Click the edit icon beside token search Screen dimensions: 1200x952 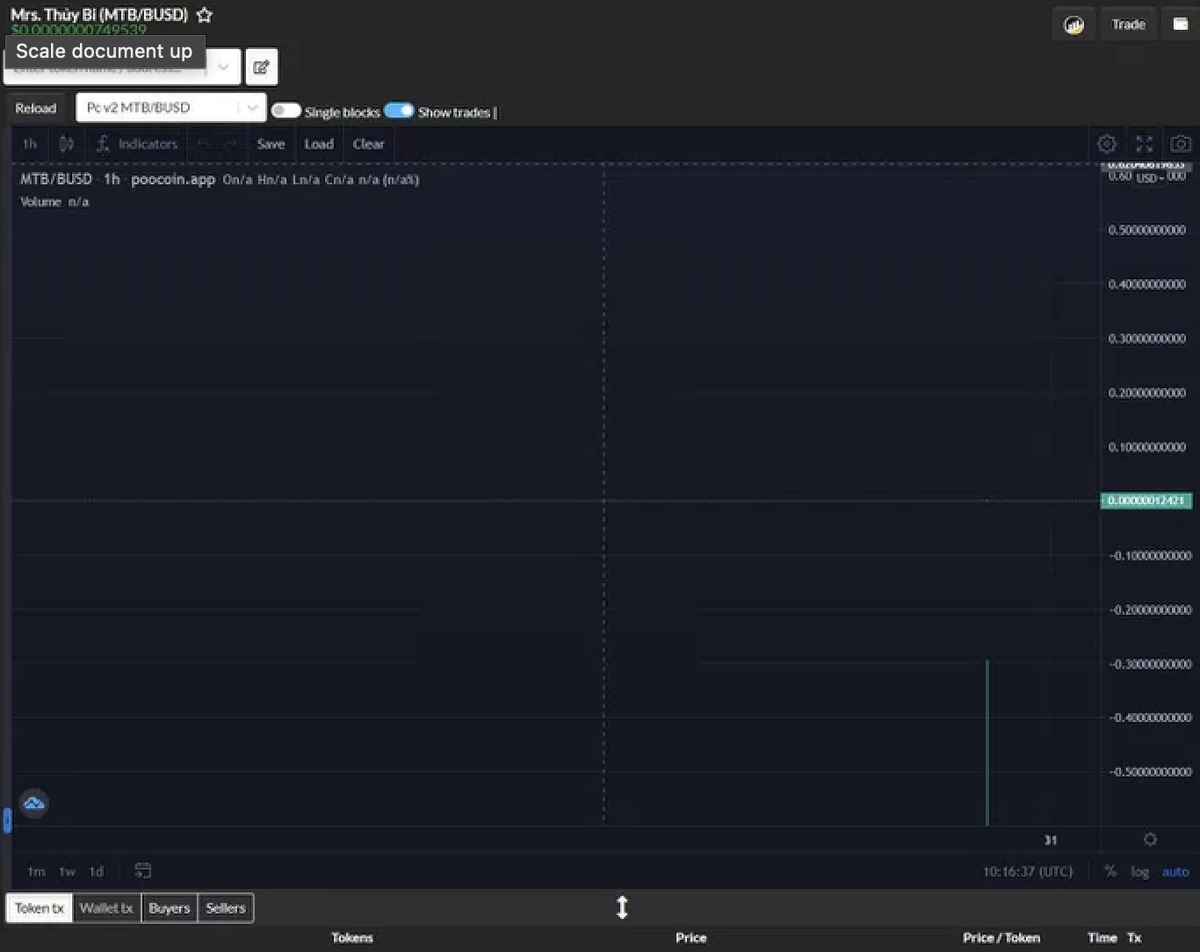click(x=261, y=67)
